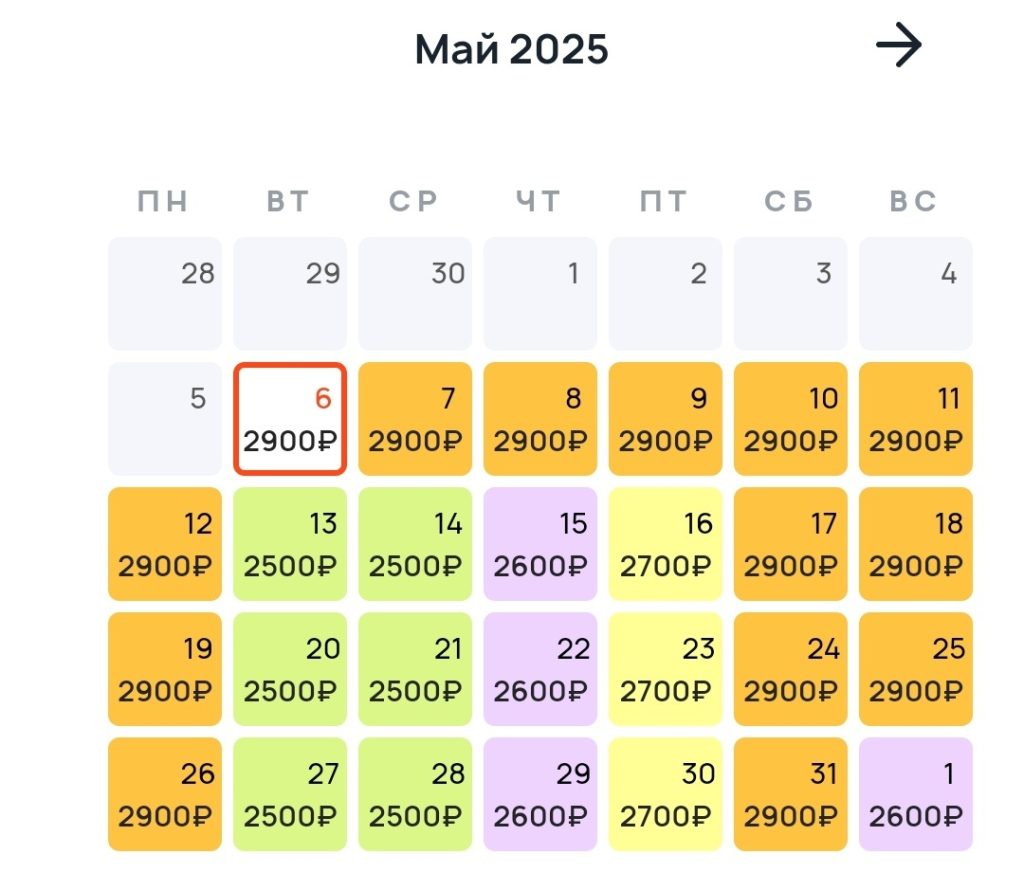Choose May 13 for 2500₽

[x=290, y=544]
